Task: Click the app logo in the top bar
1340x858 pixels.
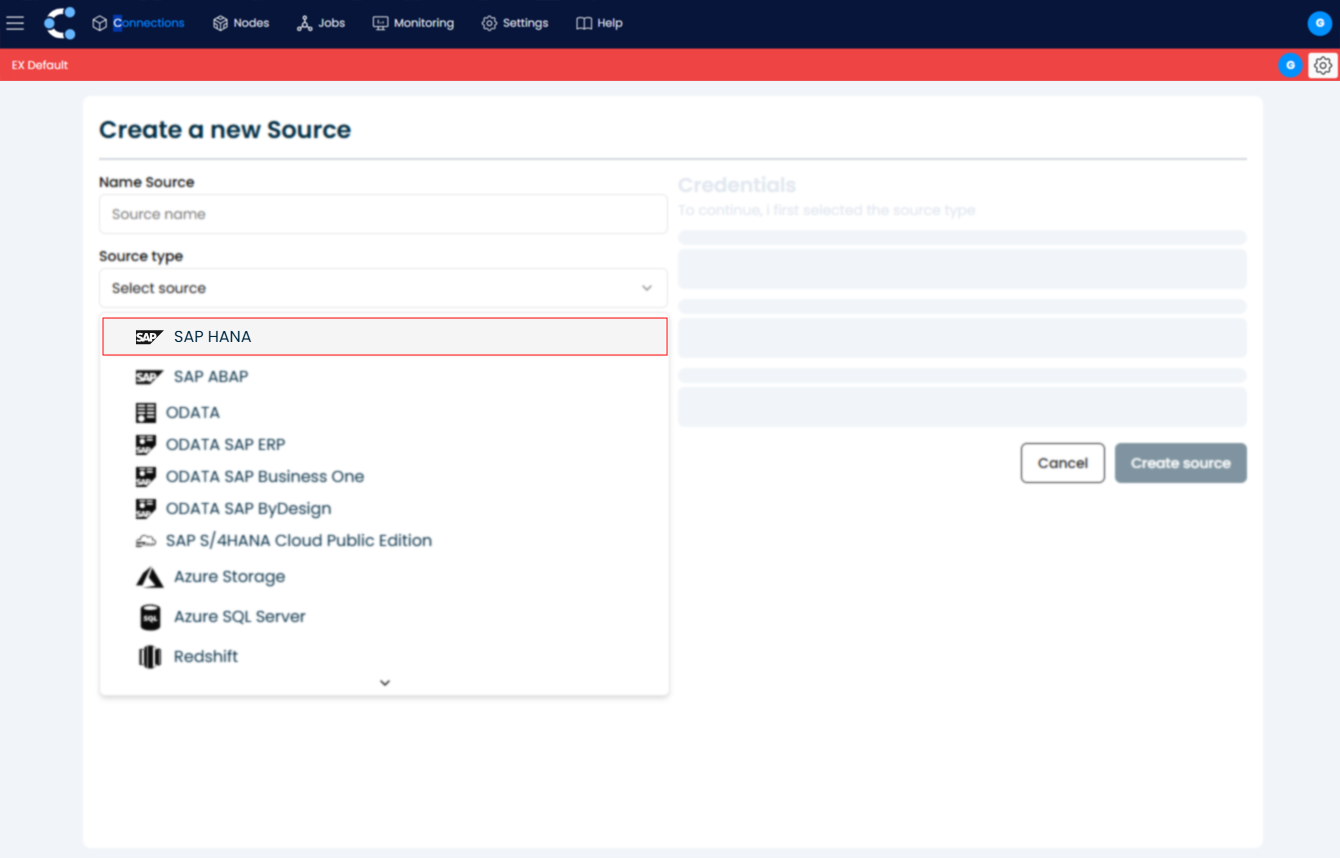Action: point(59,22)
